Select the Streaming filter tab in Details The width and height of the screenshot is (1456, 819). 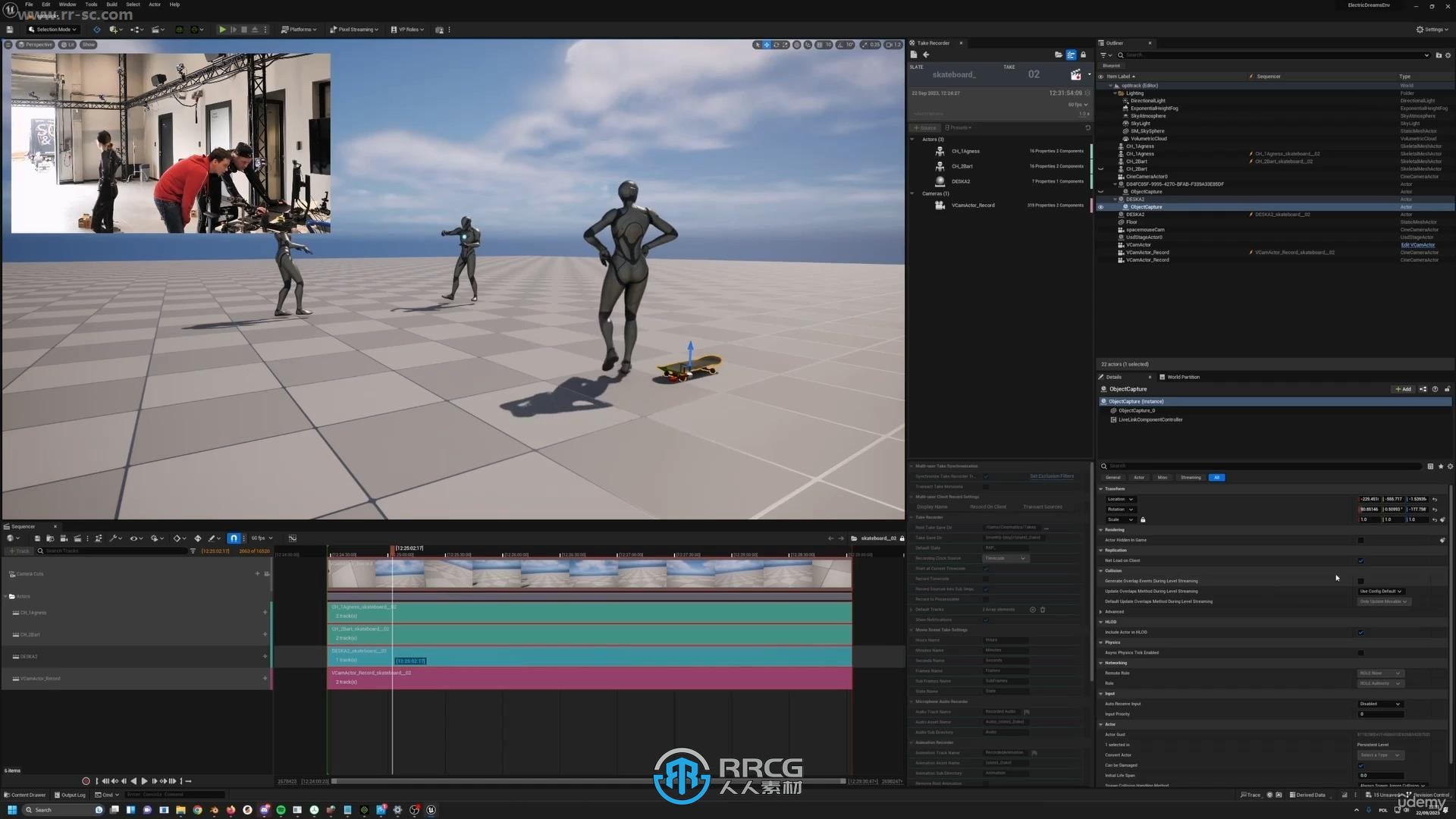coord(1191,478)
